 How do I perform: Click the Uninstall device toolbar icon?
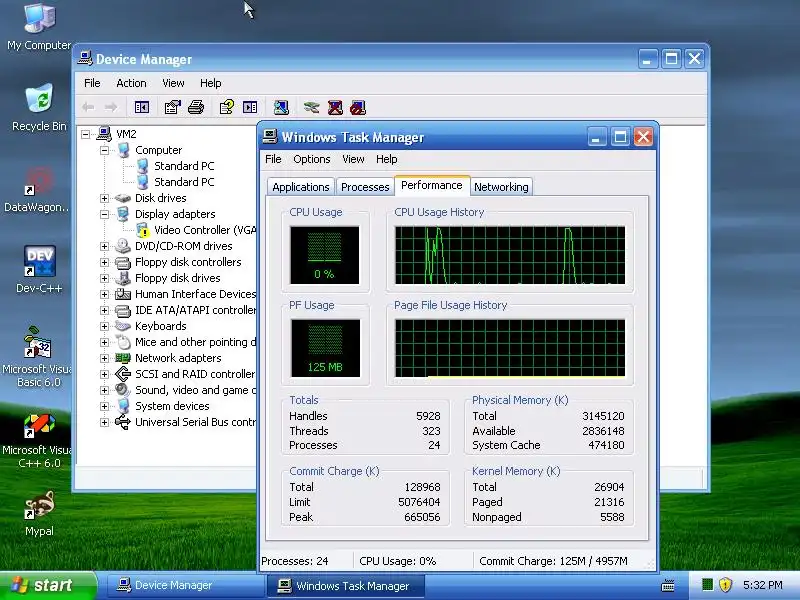point(335,107)
